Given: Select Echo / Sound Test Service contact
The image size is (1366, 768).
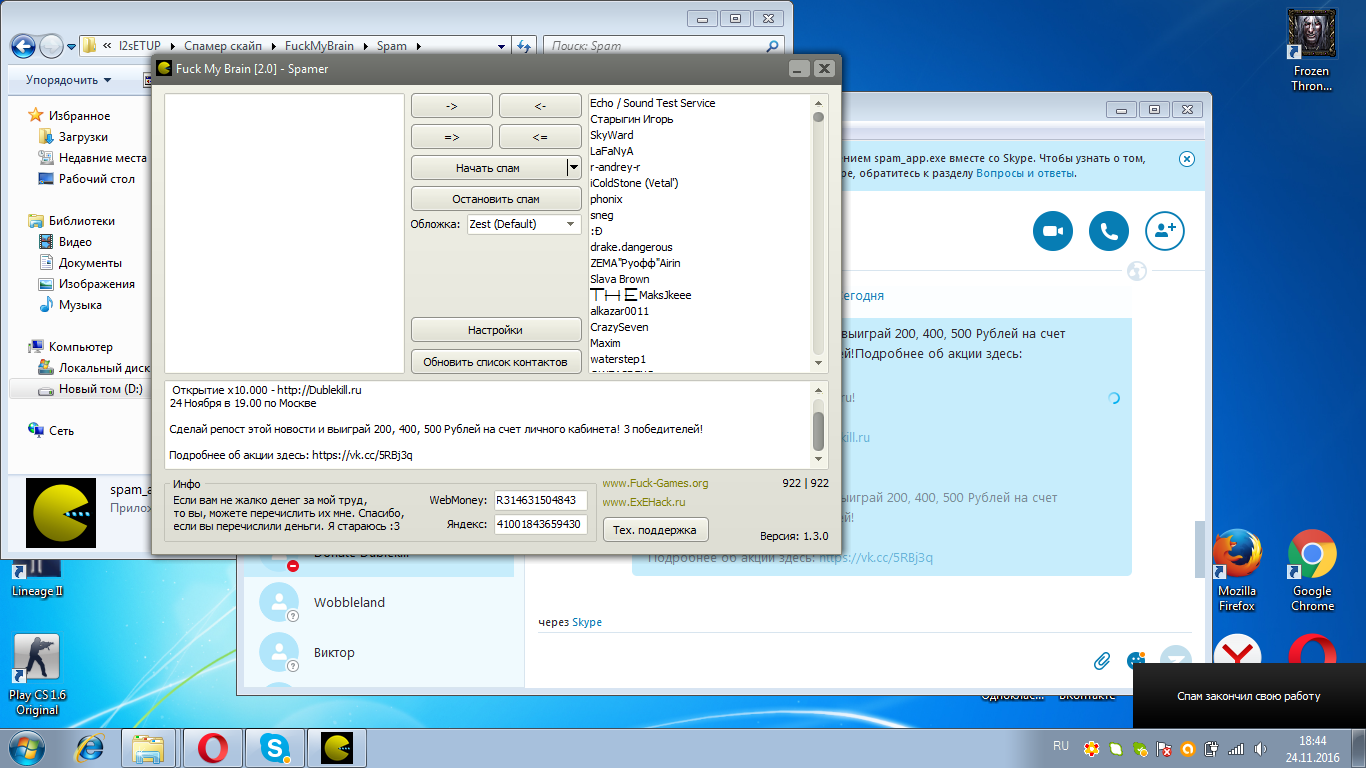Looking at the screenshot, I should [653, 103].
